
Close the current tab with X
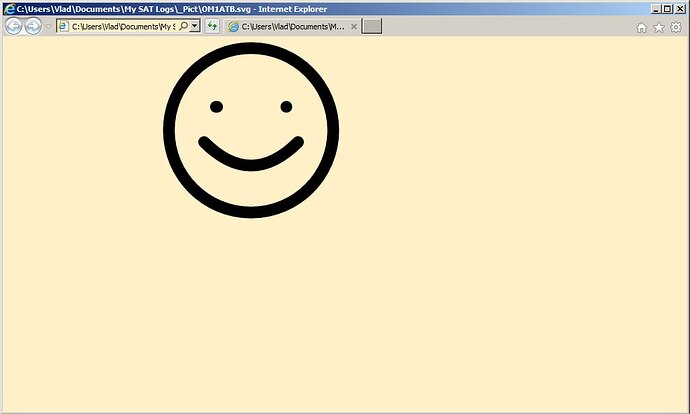click(x=354, y=27)
